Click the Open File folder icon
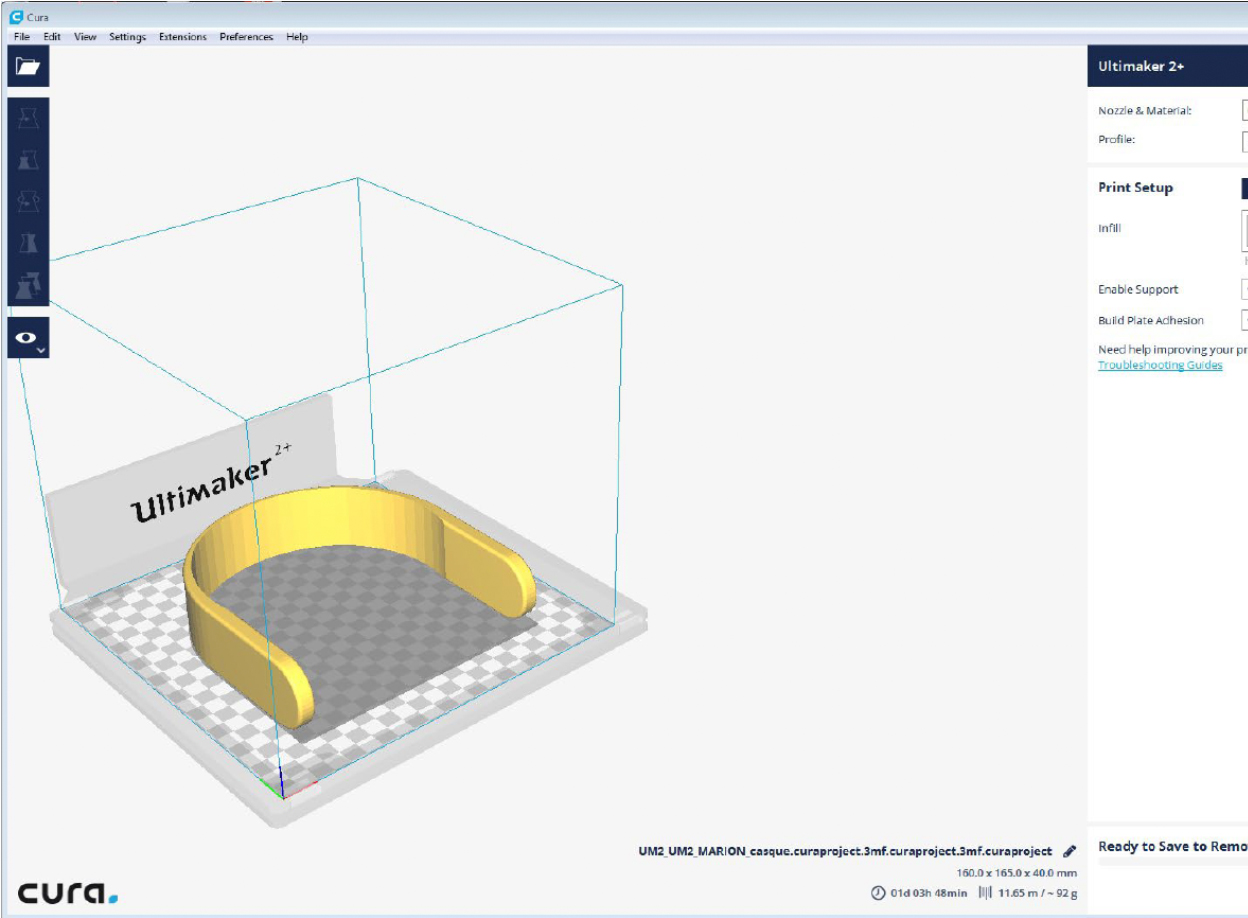Image resolution: width=1248 pixels, height=918 pixels. click(28, 66)
